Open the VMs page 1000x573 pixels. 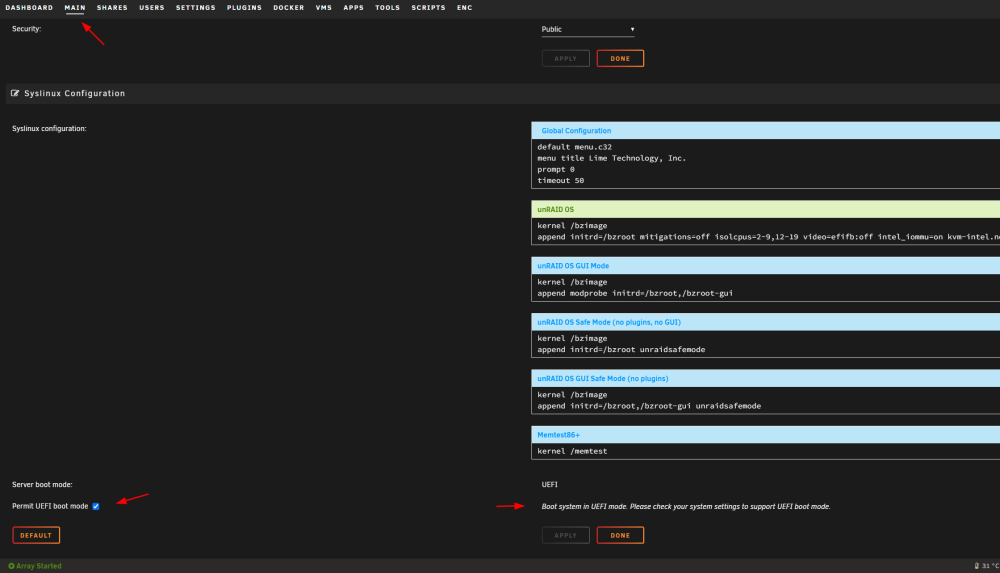click(324, 8)
